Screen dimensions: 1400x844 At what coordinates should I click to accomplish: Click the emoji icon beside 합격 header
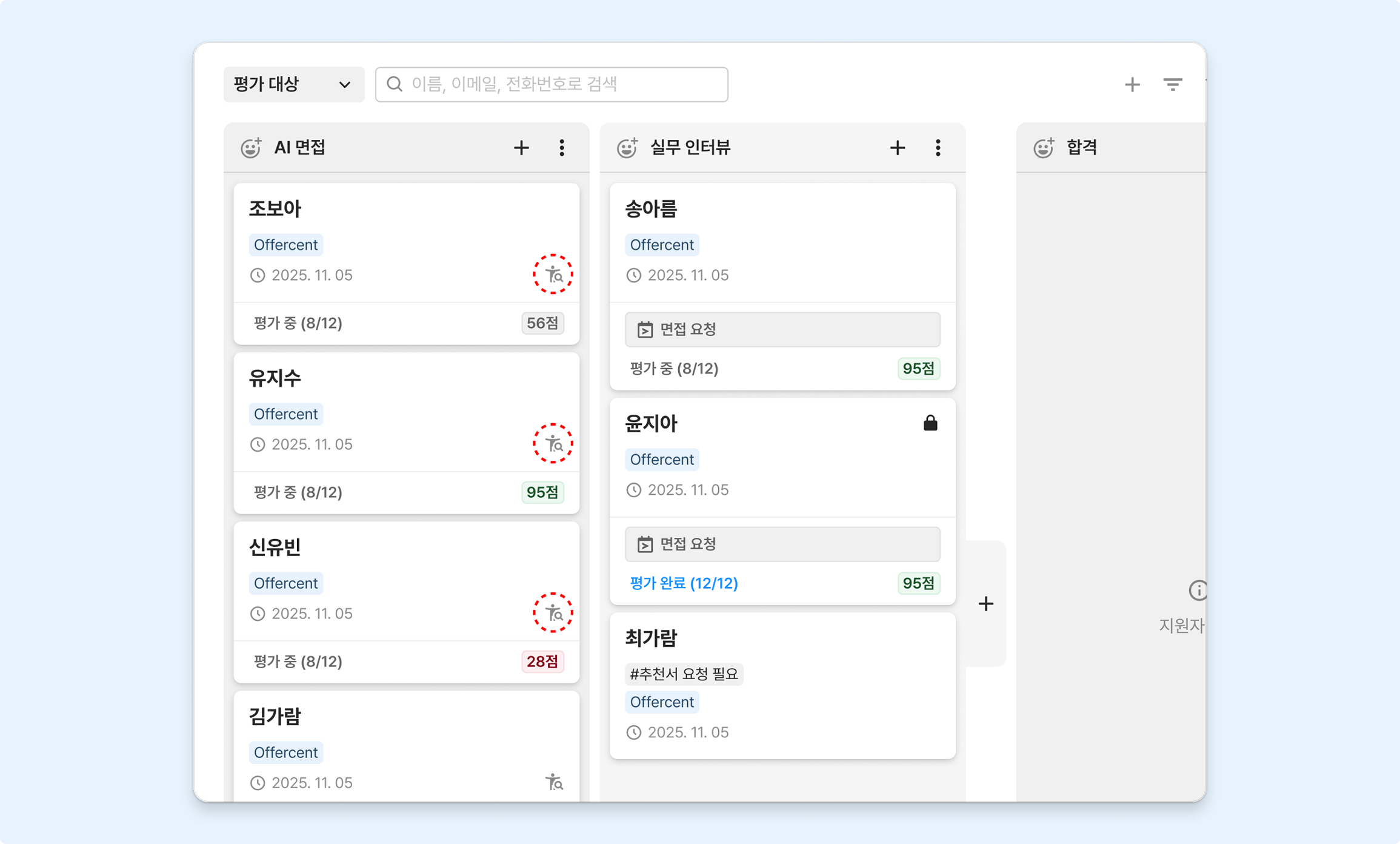coord(1044,148)
